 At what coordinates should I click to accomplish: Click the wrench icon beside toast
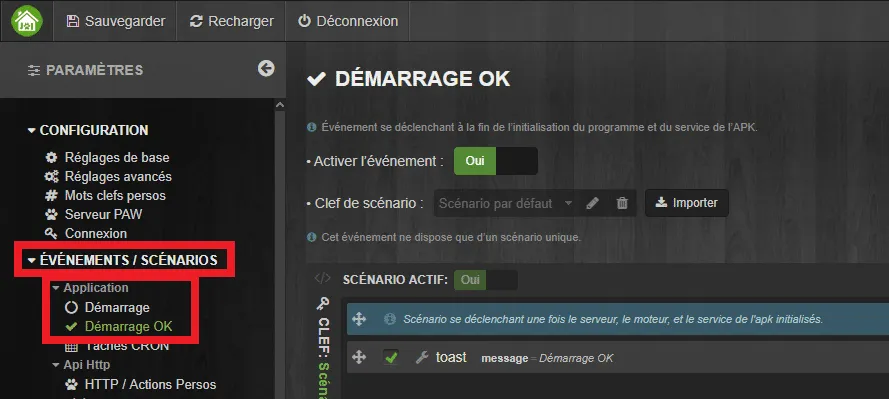(x=421, y=358)
